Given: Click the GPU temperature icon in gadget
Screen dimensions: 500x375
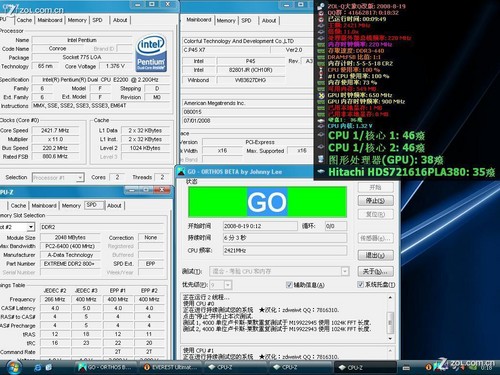Looking at the screenshot, I should [x=321, y=159].
